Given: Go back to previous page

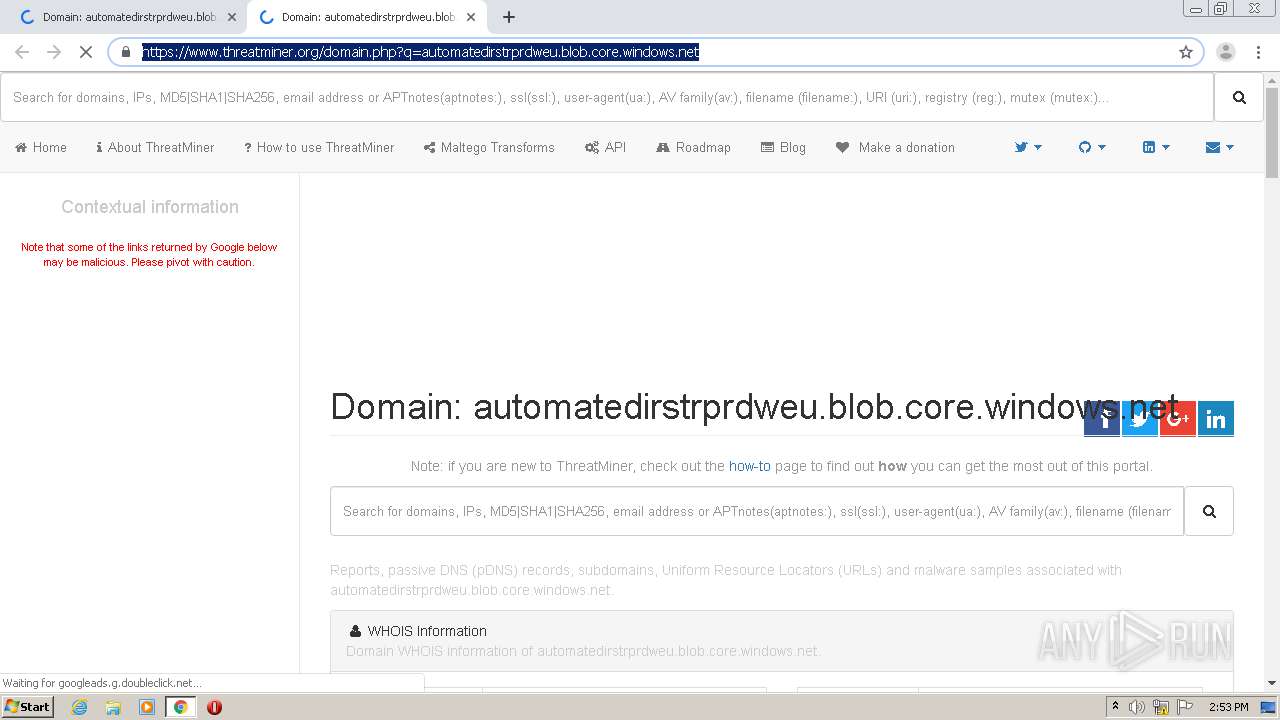Looking at the screenshot, I should point(22,52).
